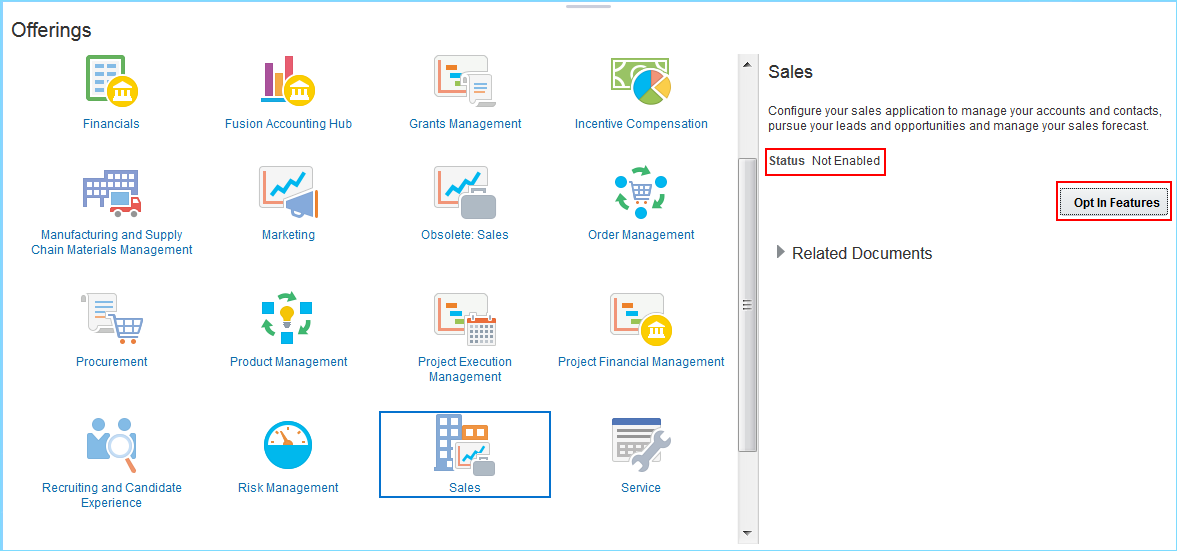Click the Product Management lightbulb icon
Image resolution: width=1177 pixels, height=551 pixels.
[x=288, y=318]
